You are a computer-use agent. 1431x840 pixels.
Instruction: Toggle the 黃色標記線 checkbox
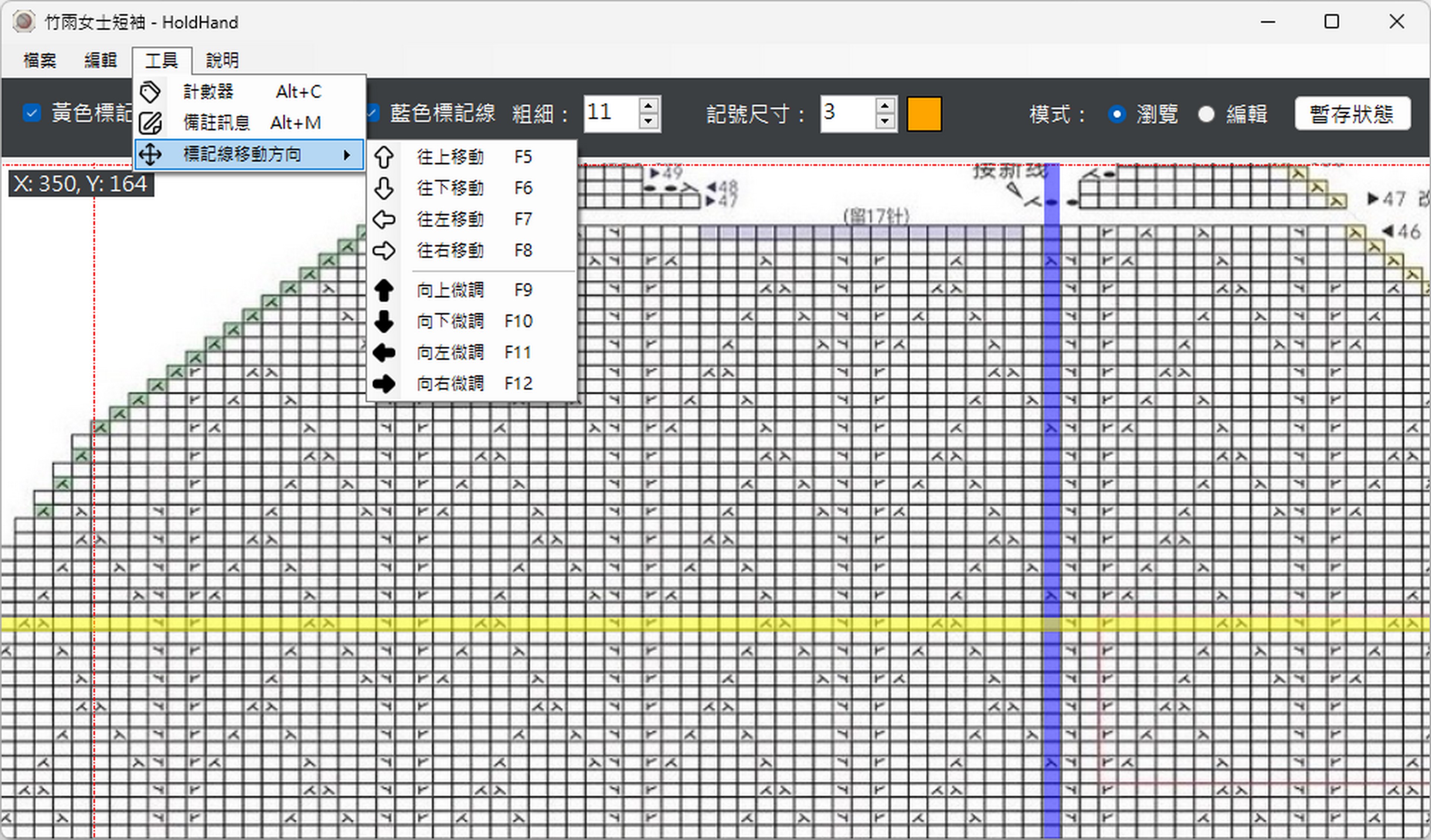32,113
